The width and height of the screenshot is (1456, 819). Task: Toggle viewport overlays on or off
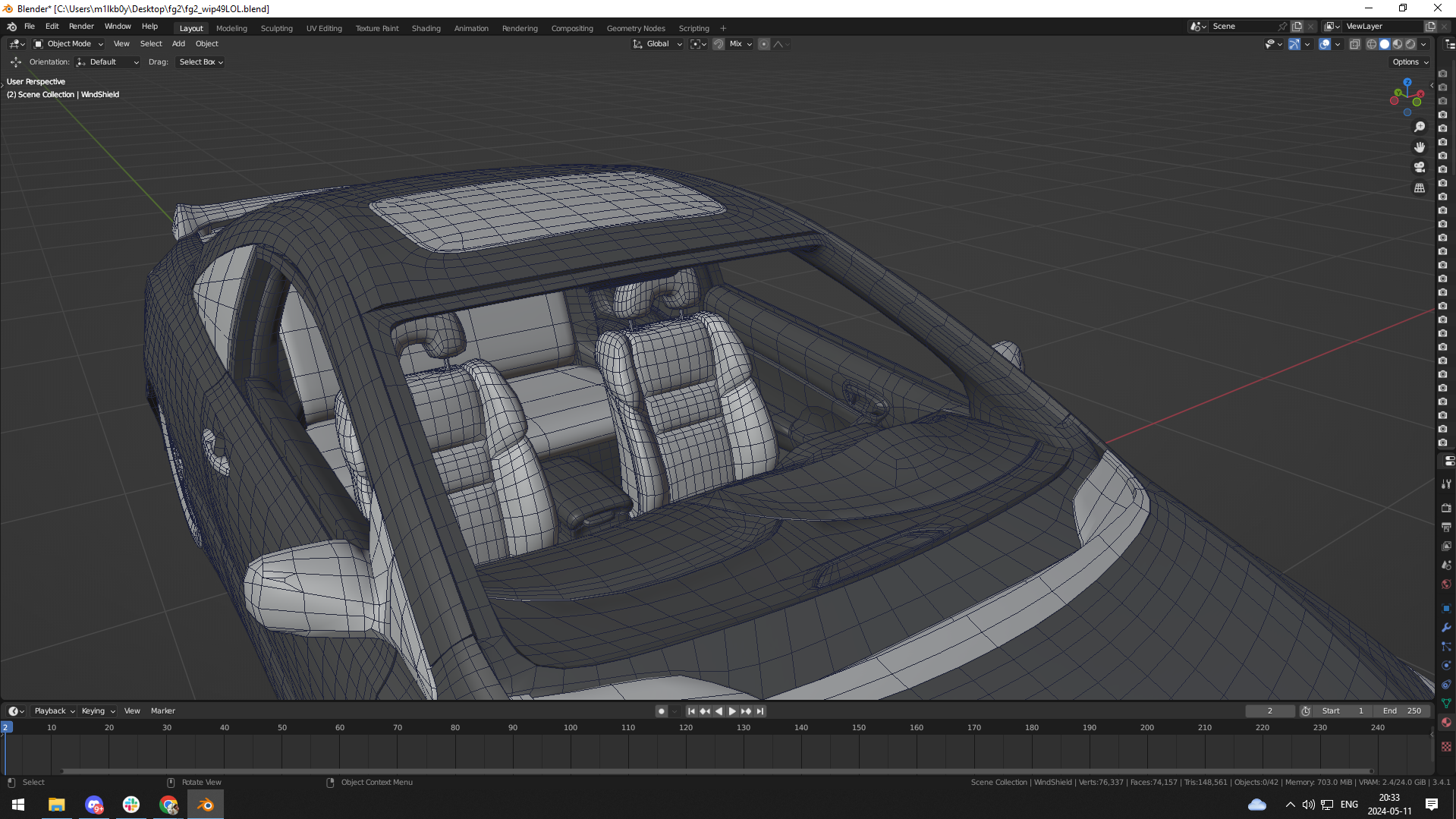pos(1325,44)
